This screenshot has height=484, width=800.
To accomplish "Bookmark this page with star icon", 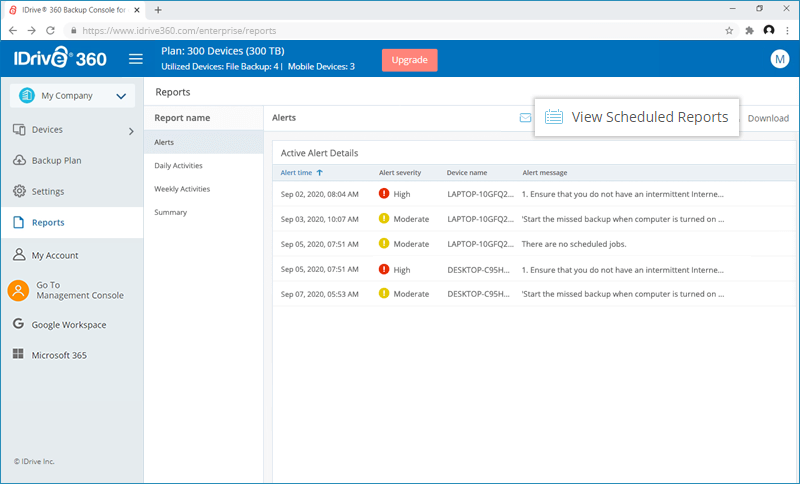I will pos(729,31).
